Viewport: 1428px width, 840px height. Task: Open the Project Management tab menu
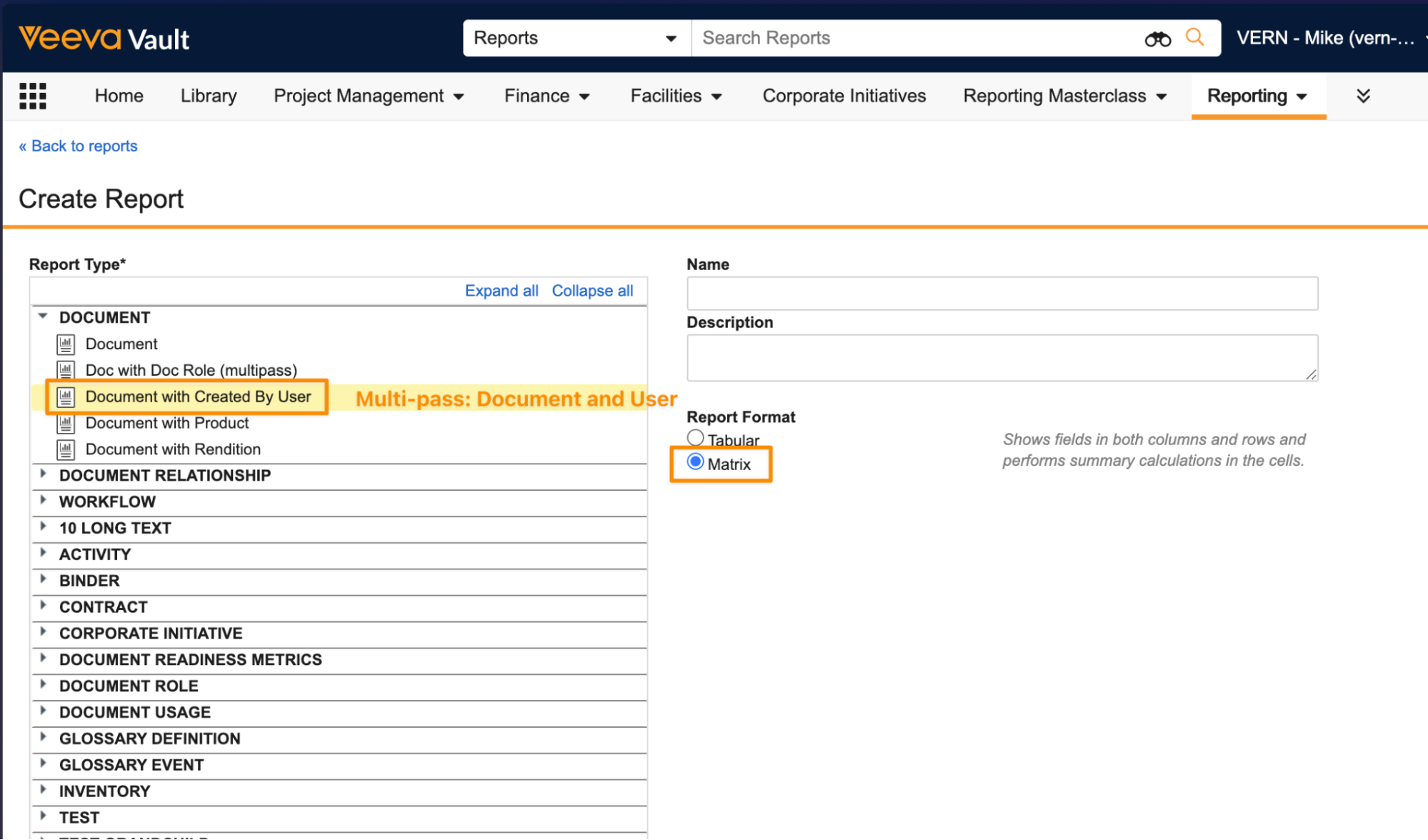point(369,96)
